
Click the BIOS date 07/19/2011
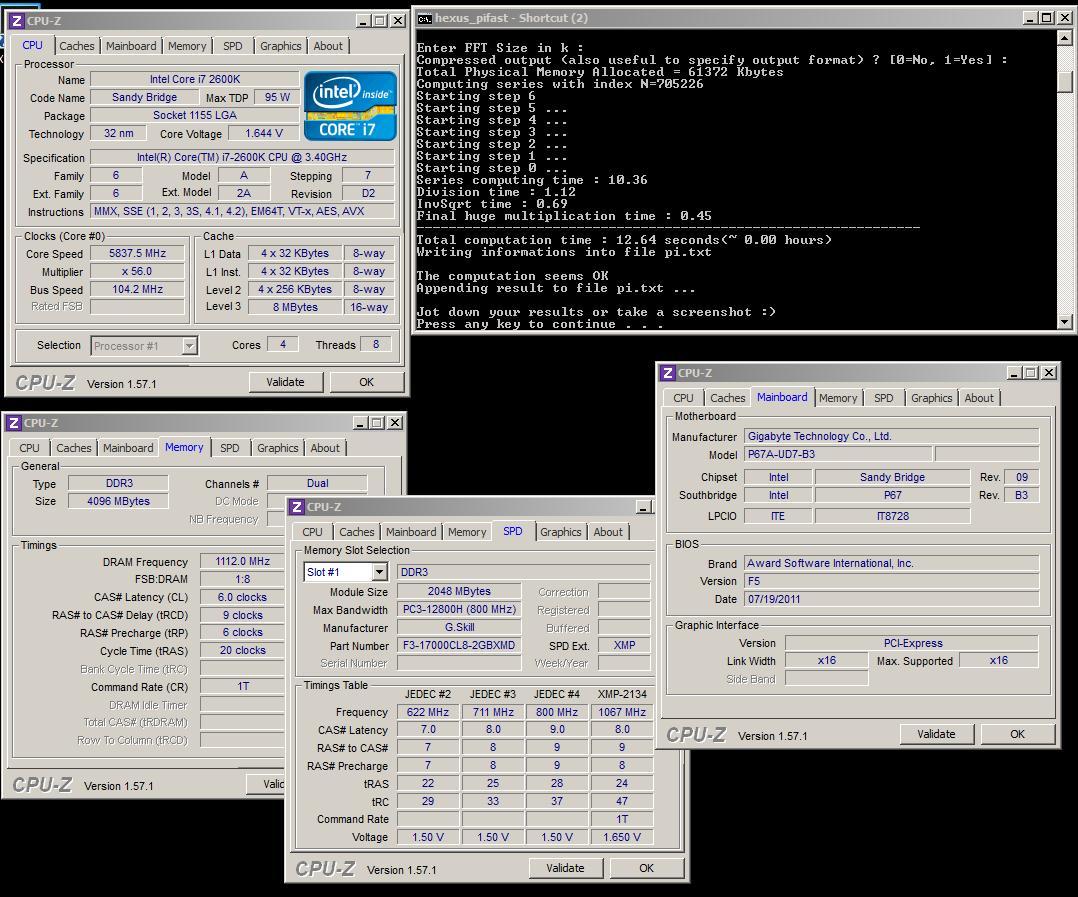891,599
